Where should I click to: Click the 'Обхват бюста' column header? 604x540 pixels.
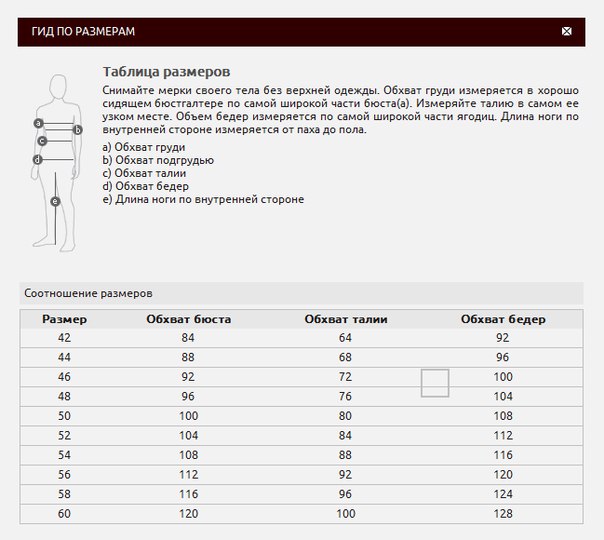(188, 319)
